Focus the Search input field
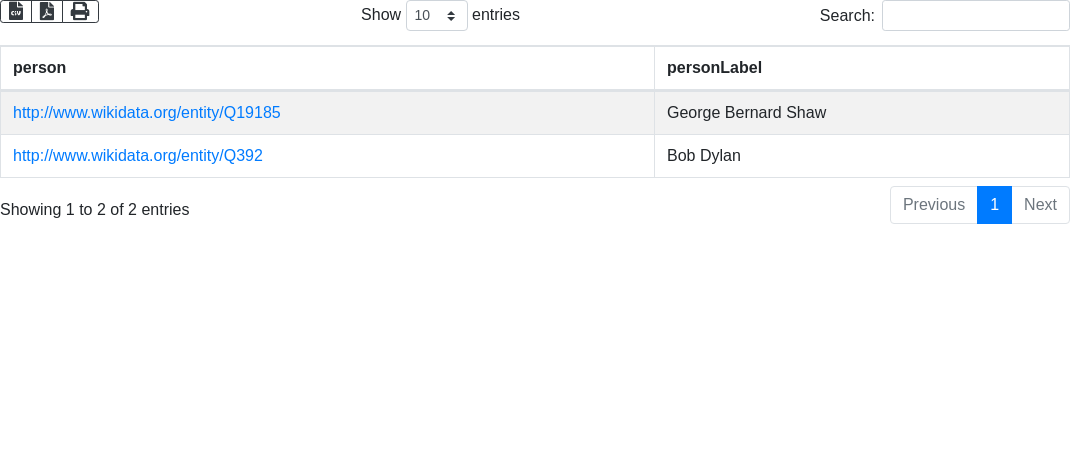1070x450 pixels. [975, 15]
